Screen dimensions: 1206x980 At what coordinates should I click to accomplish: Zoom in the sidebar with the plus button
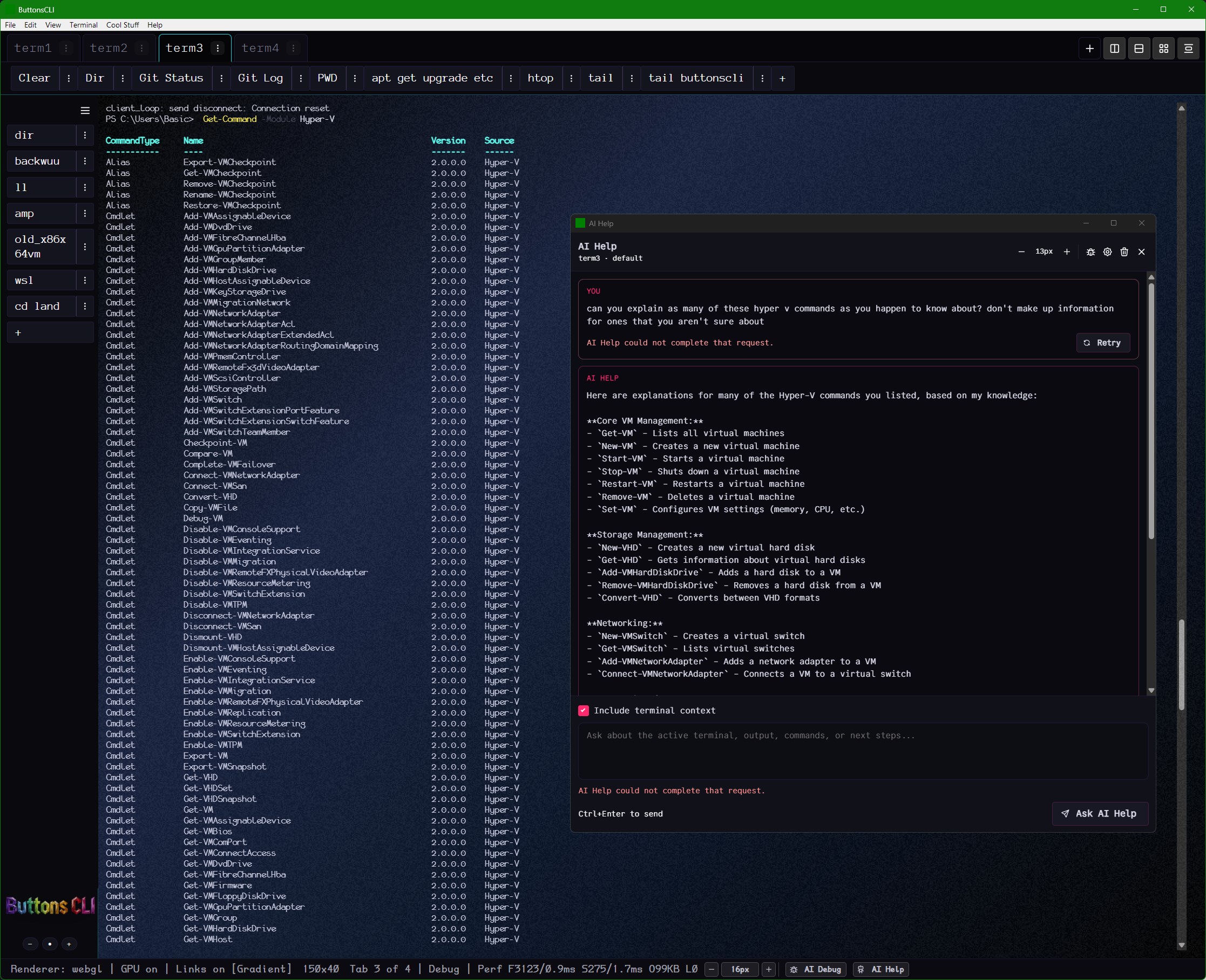click(x=69, y=943)
